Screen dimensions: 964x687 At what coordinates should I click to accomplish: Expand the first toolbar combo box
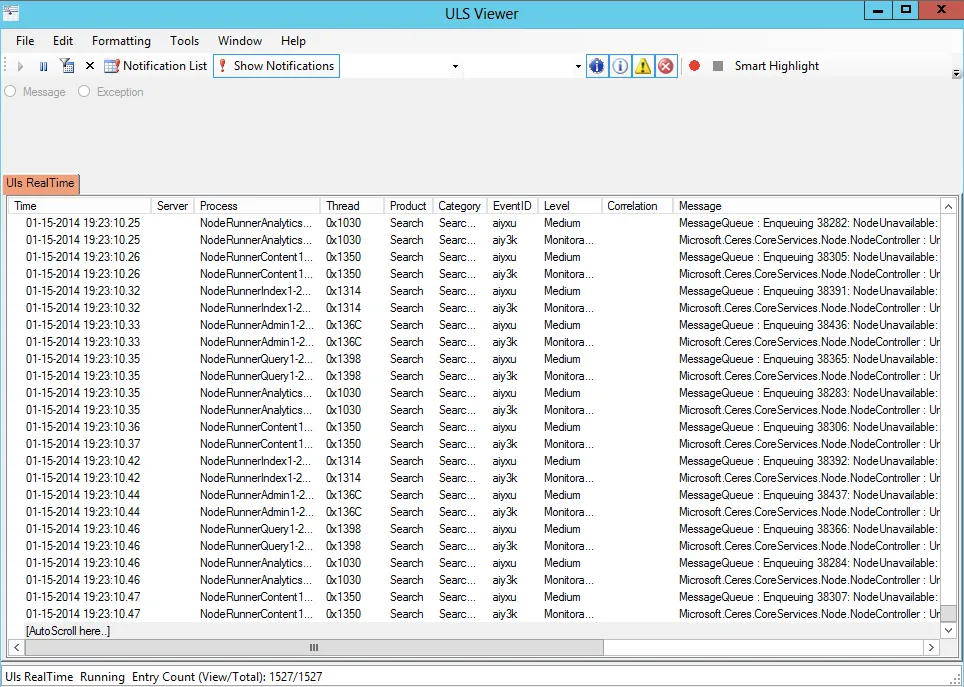tap(455, 66)
